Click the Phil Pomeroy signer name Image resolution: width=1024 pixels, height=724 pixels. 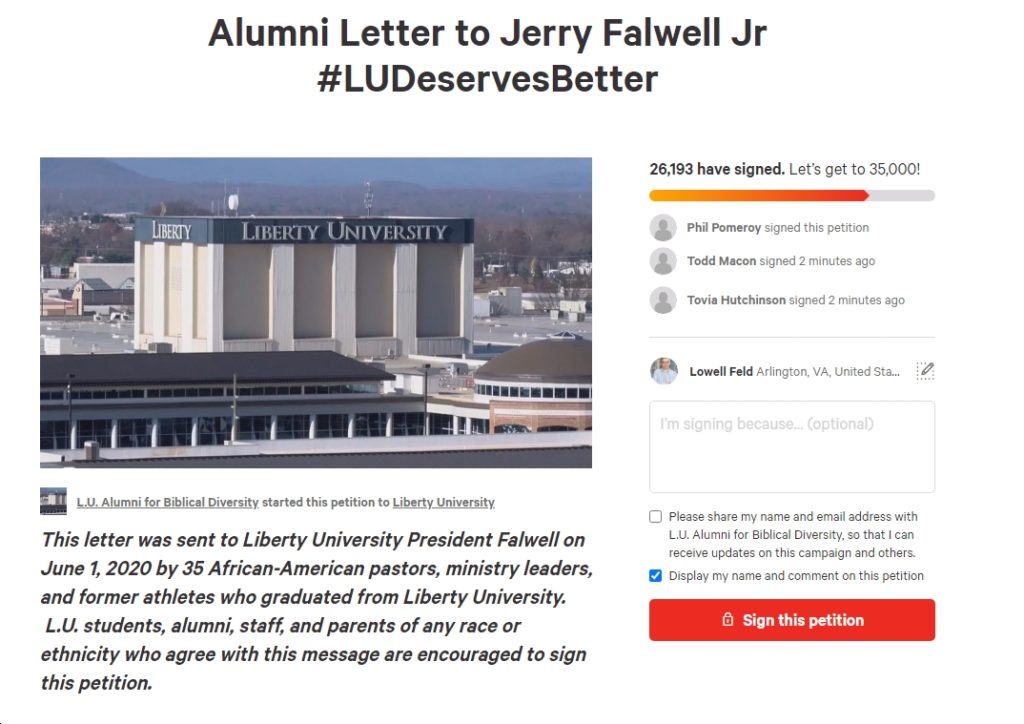[724, 227]
